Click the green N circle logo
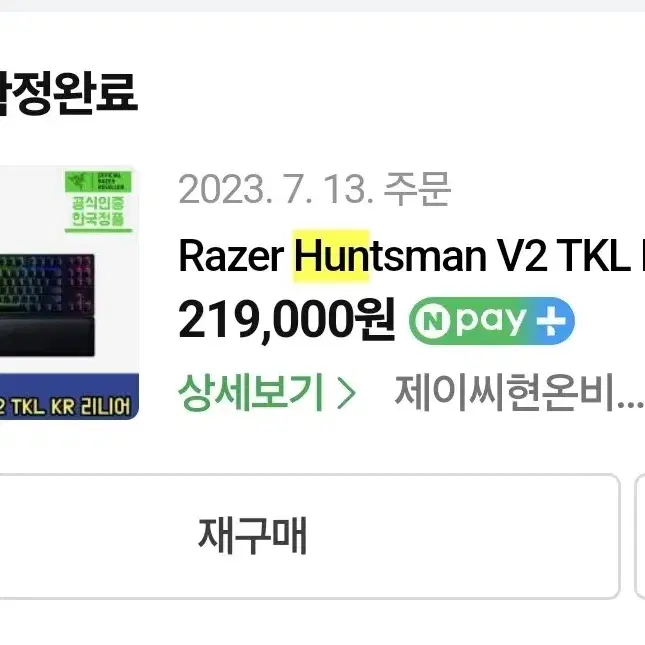The height and width of the screenshot is (645, 645). click(433, 321)
